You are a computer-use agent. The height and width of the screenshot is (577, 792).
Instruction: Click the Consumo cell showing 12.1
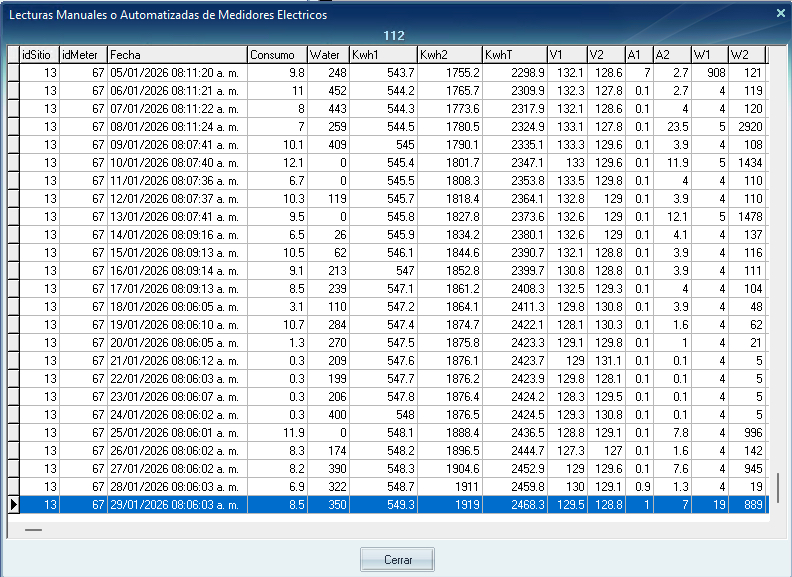(276, 163)
